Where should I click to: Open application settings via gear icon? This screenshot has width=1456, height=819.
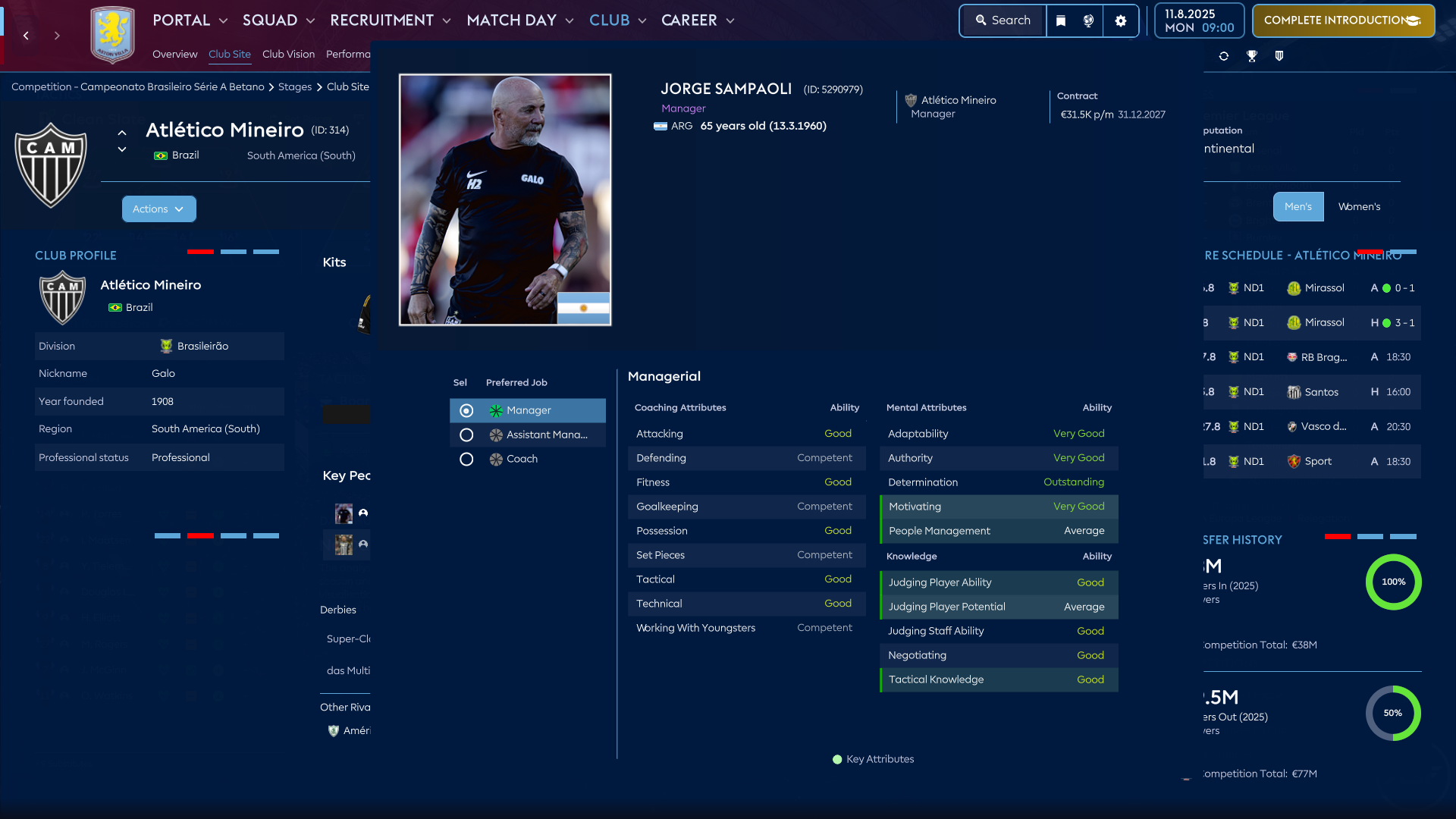pyautogui.click(x=1121, y=20)
